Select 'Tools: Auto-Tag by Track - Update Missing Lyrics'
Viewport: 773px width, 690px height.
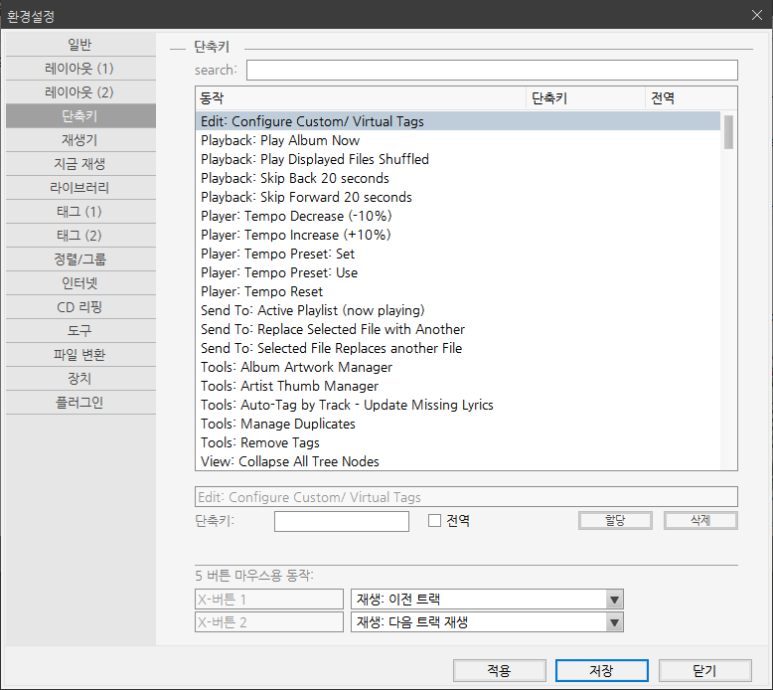pyautogui.click(x=458, y=405)
